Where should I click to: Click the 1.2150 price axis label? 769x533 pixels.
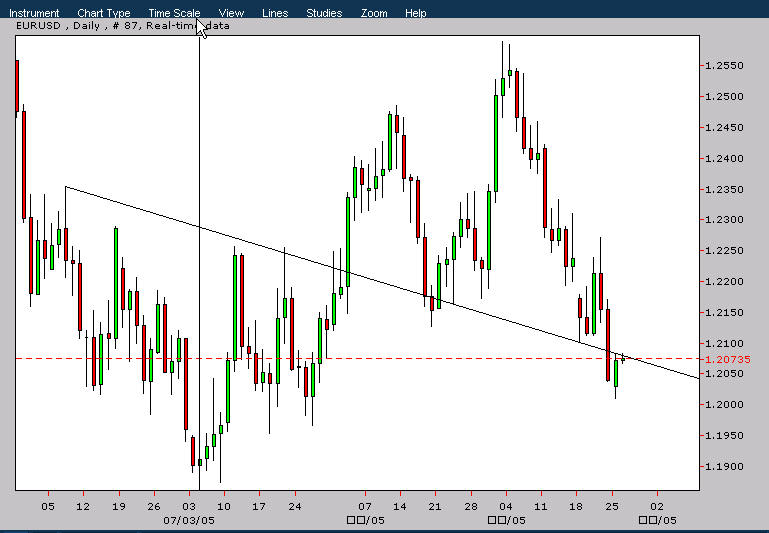tap(724, 312)
